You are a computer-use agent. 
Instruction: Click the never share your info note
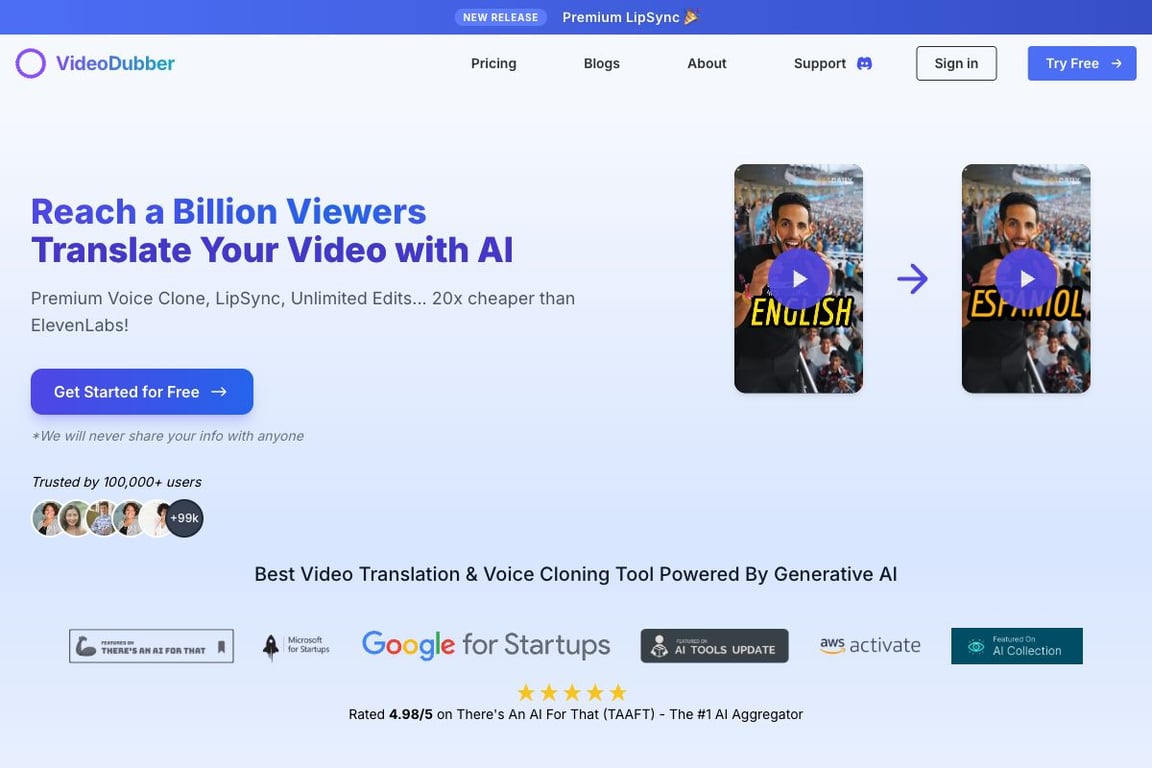[x=168, y=436]
